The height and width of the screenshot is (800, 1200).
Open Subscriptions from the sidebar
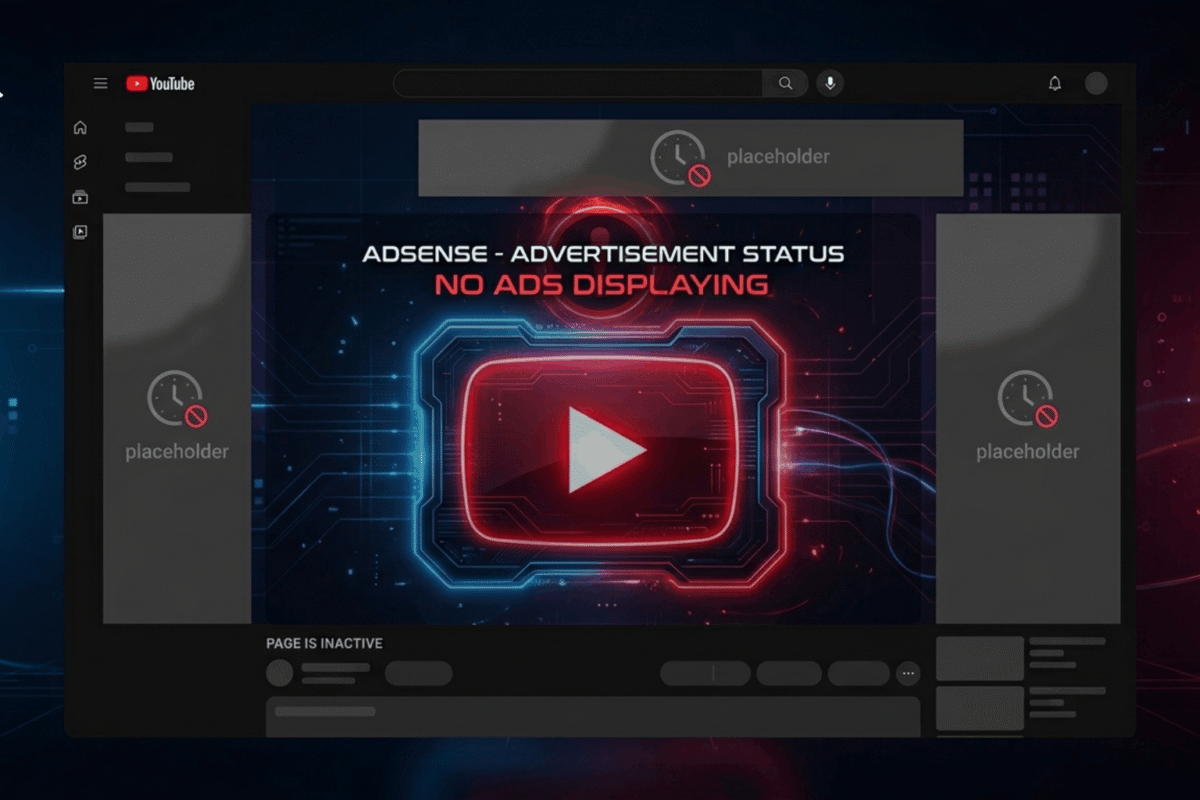(80, 197)
